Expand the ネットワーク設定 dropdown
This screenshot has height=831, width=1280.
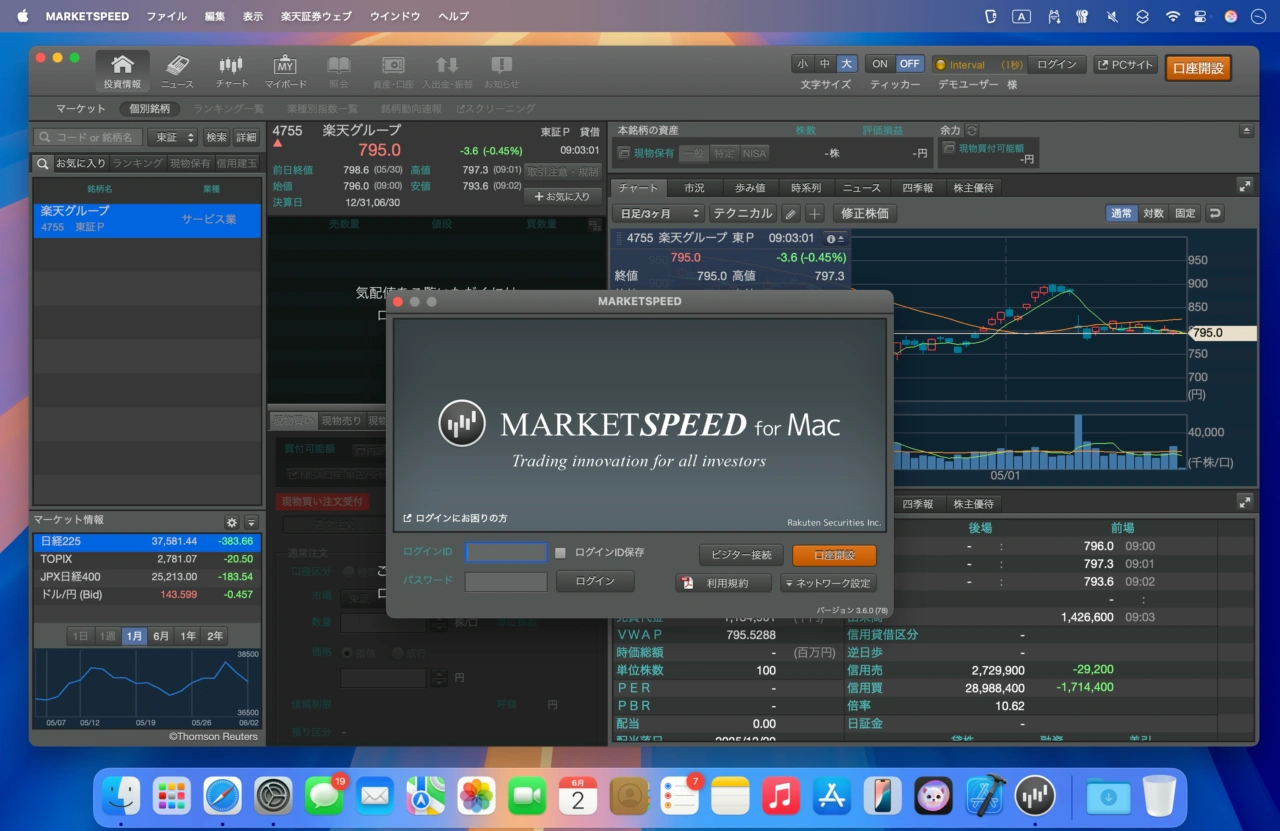coord(827,583)
